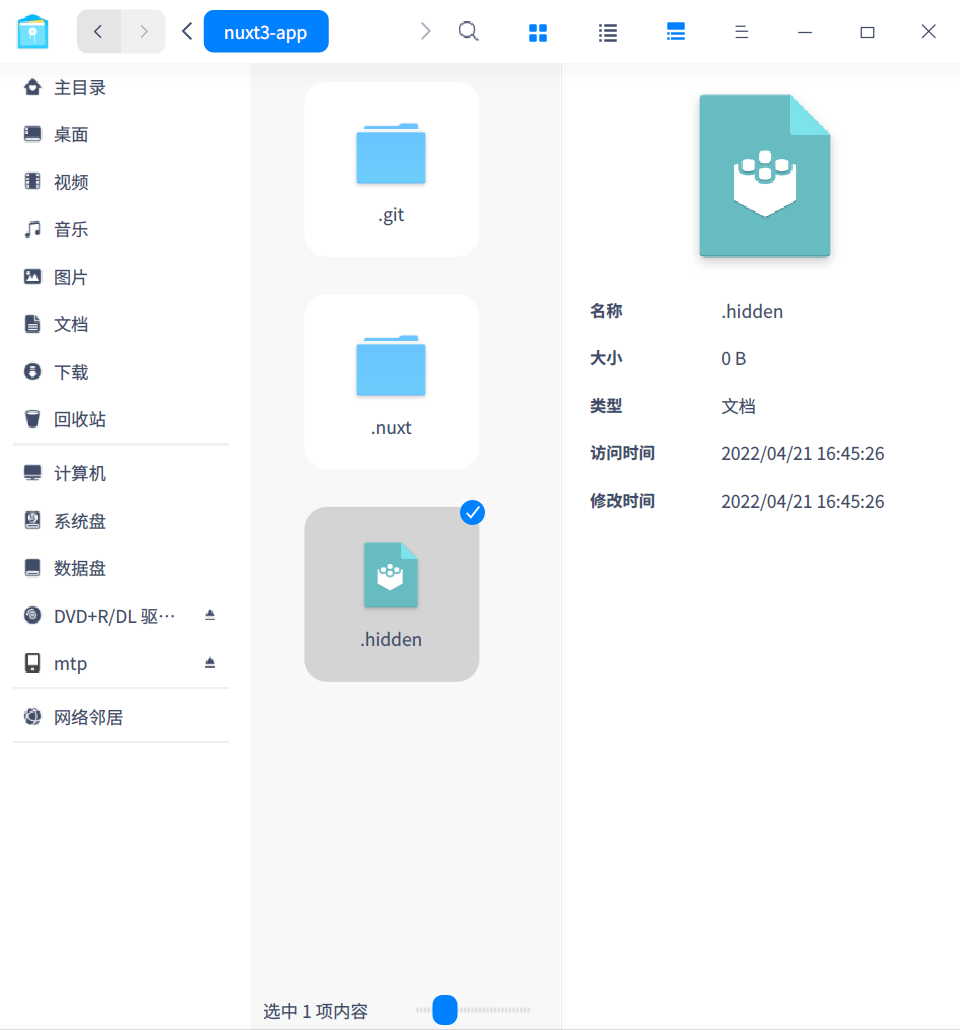
Task: Expand navigation history with the forward arrow
Action: coord(425,31)
